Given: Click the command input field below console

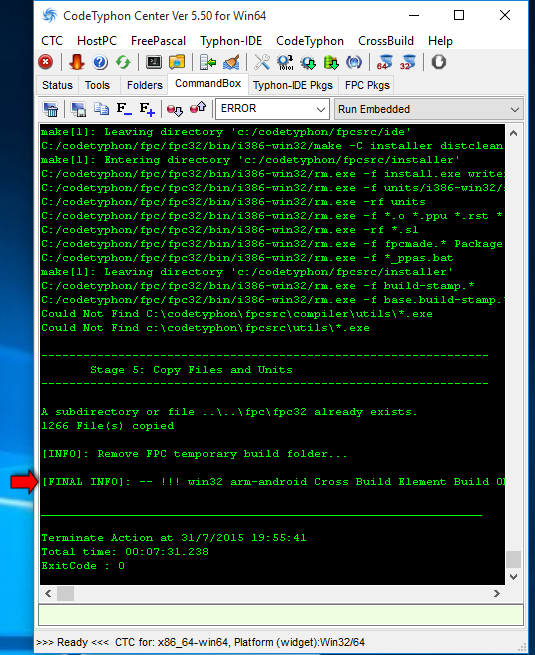Looking at the screenshot, I should [x=281, y=615].
